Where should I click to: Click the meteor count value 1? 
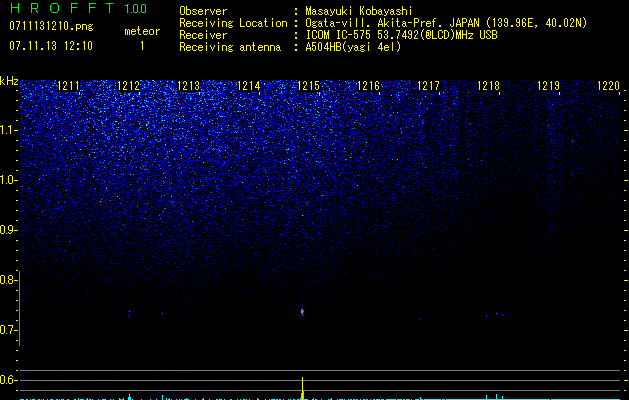point(142,46)
